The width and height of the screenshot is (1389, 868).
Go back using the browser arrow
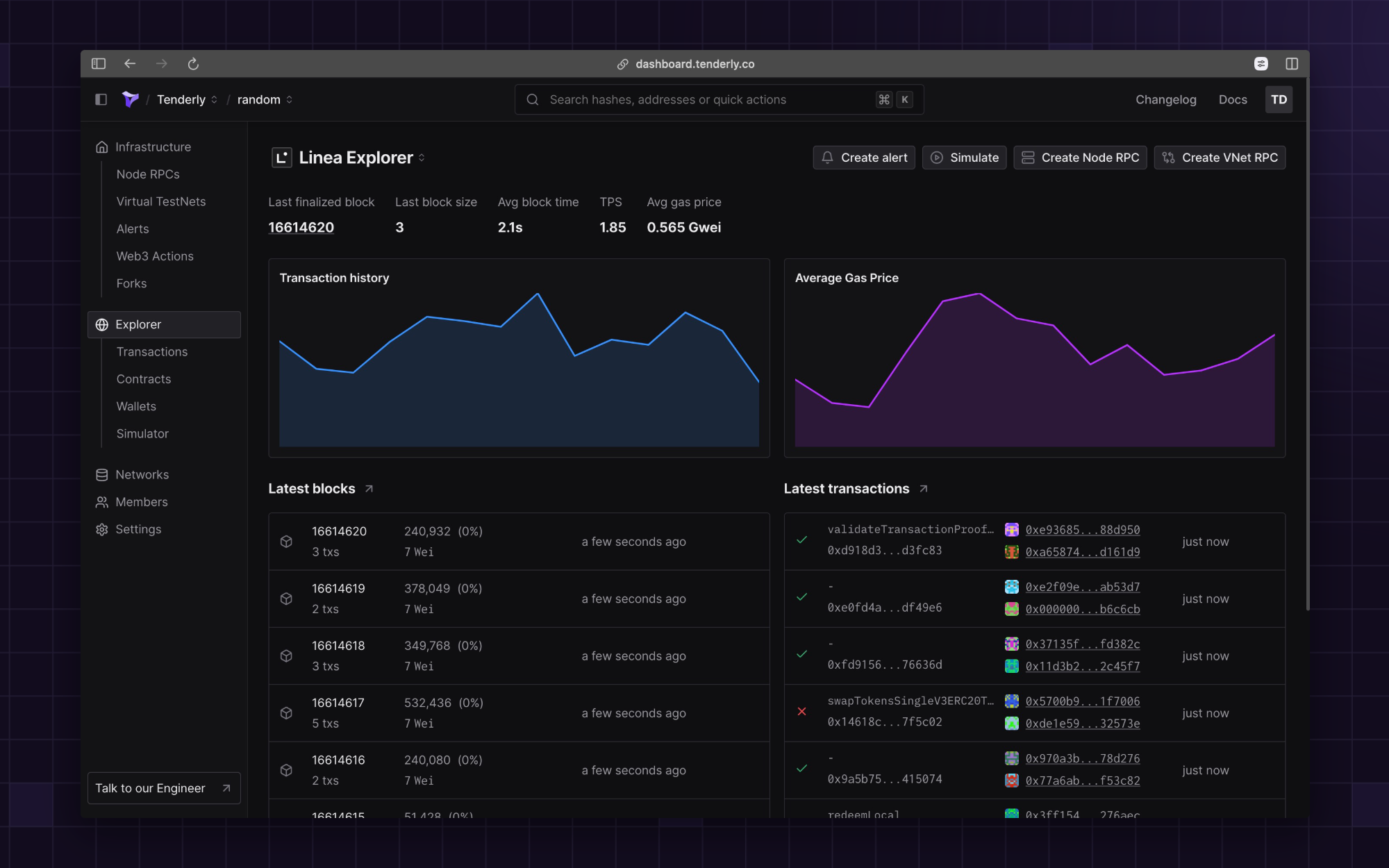coord(130,64)
